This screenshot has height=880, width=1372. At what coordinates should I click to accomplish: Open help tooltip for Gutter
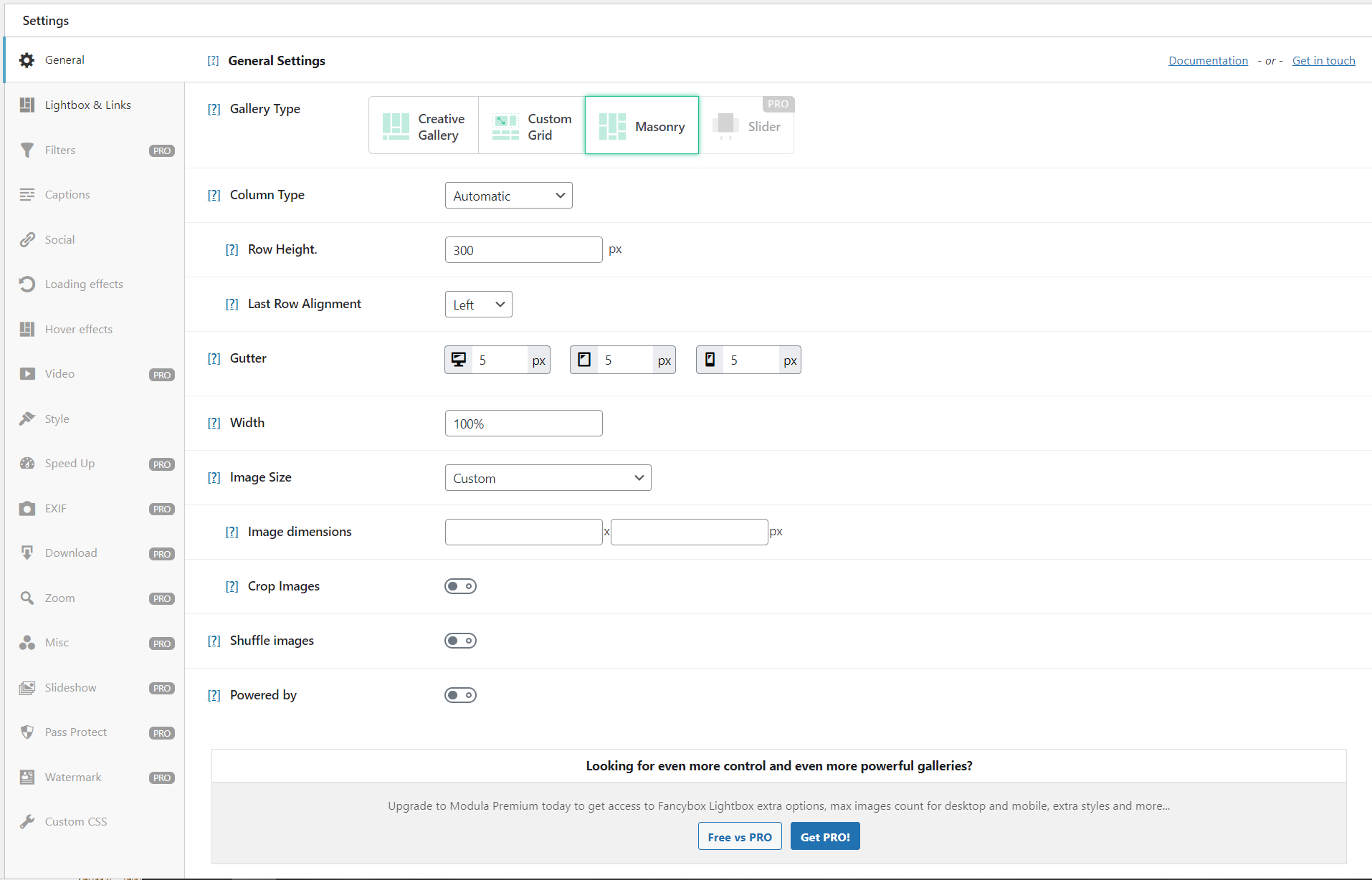pos(214,358)
